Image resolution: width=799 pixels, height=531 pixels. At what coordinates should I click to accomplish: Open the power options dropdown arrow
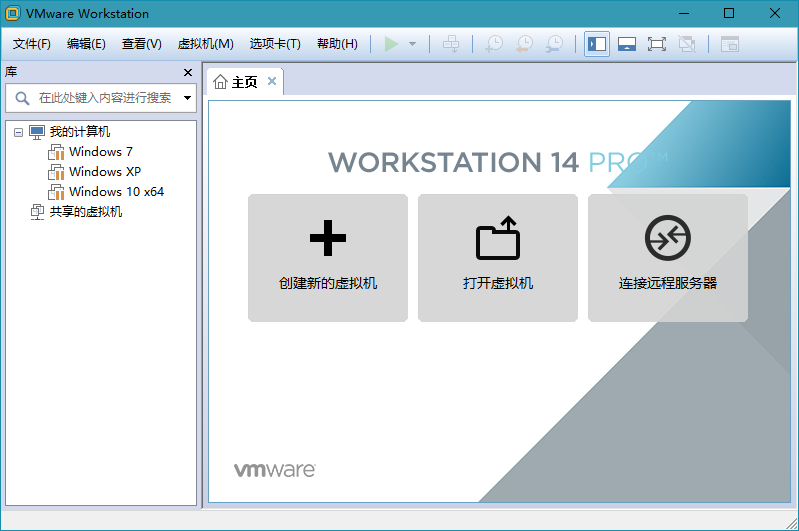point(412,44)
